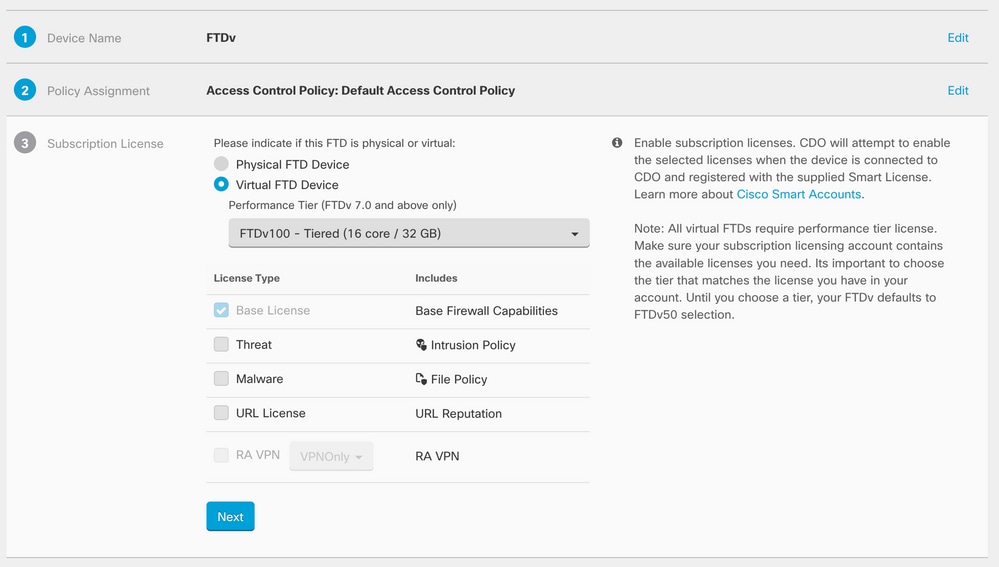The width and height of the screenshot is (999, 567).
Task: Click the URL Reputation text
Action: click(x=458, y=413)
